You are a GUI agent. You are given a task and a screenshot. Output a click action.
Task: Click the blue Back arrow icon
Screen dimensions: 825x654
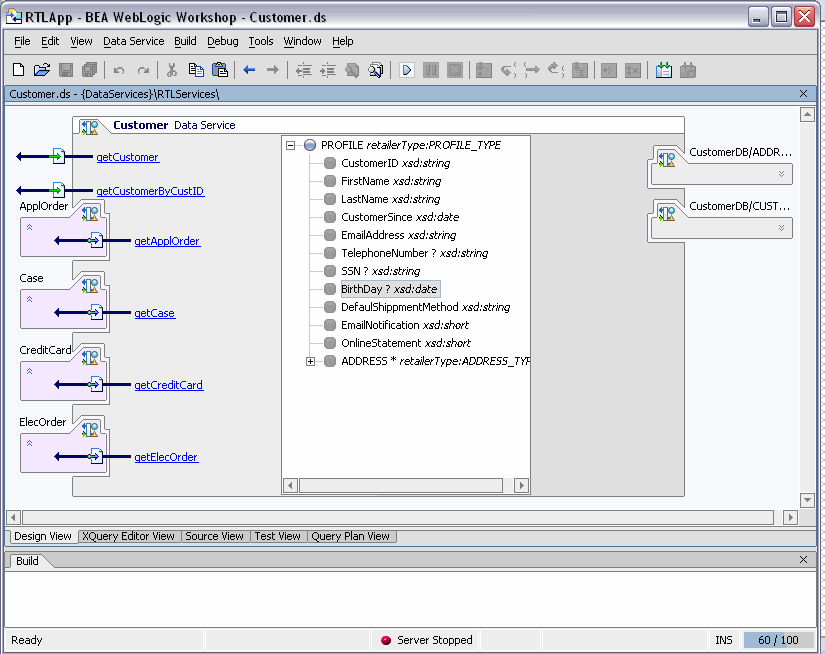tap(249, 70)
